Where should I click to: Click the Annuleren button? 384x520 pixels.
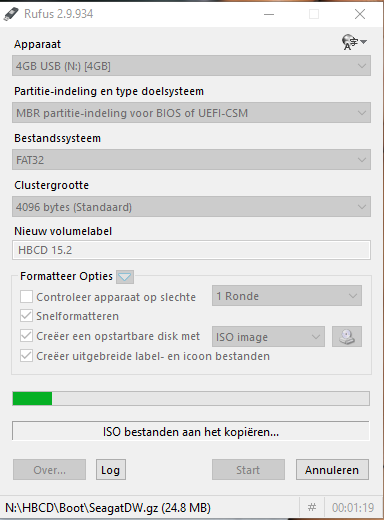332,470
